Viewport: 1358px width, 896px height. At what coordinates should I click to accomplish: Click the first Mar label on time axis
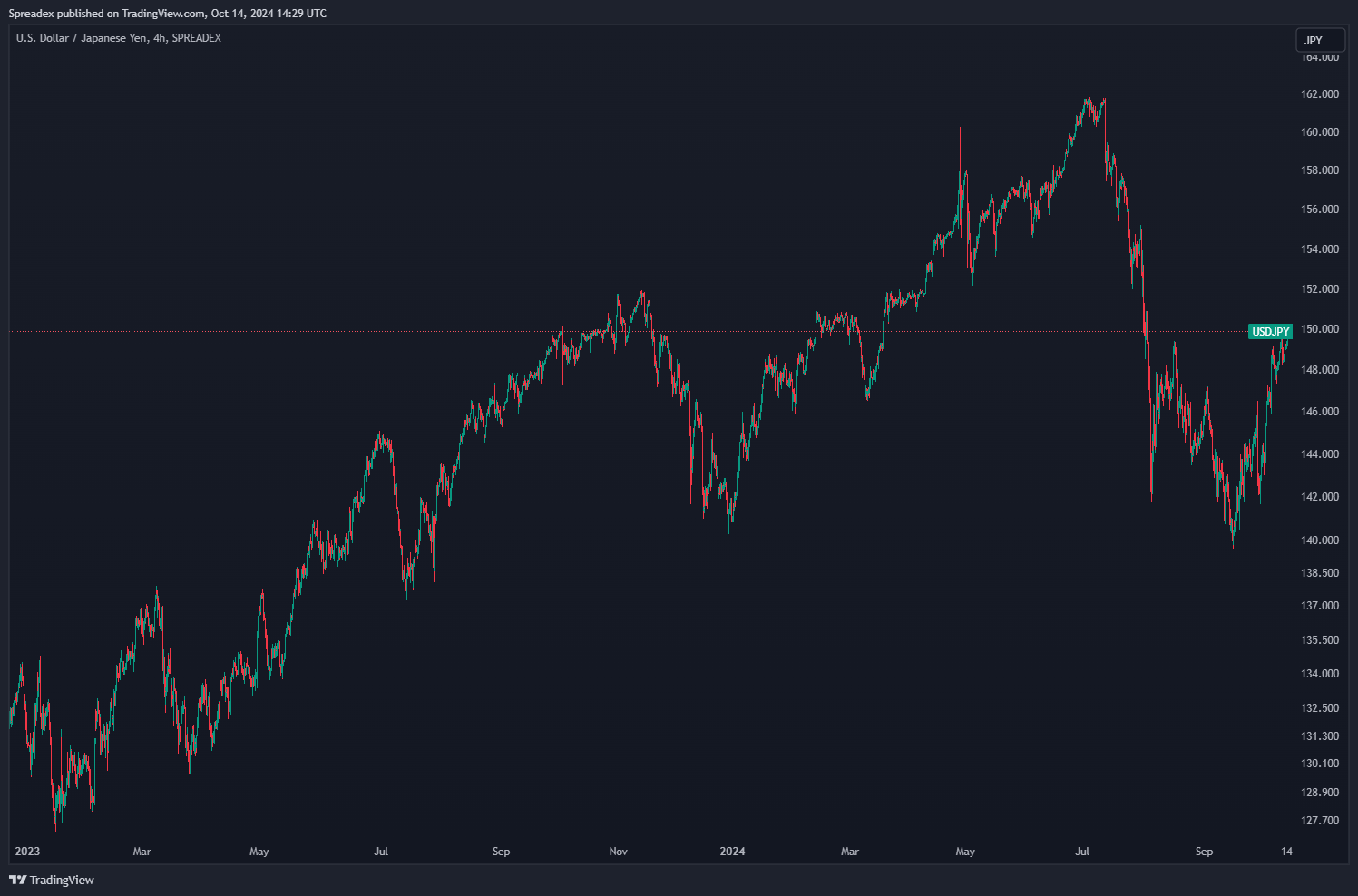[x=142, y=852]
